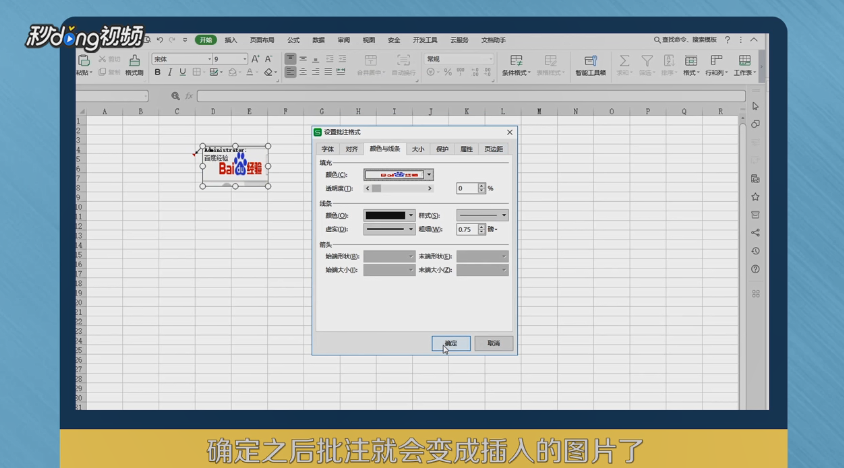Open the number format 常规 dropdown
Viewport: 844px width, 468px height.
(x=490, y=59)
